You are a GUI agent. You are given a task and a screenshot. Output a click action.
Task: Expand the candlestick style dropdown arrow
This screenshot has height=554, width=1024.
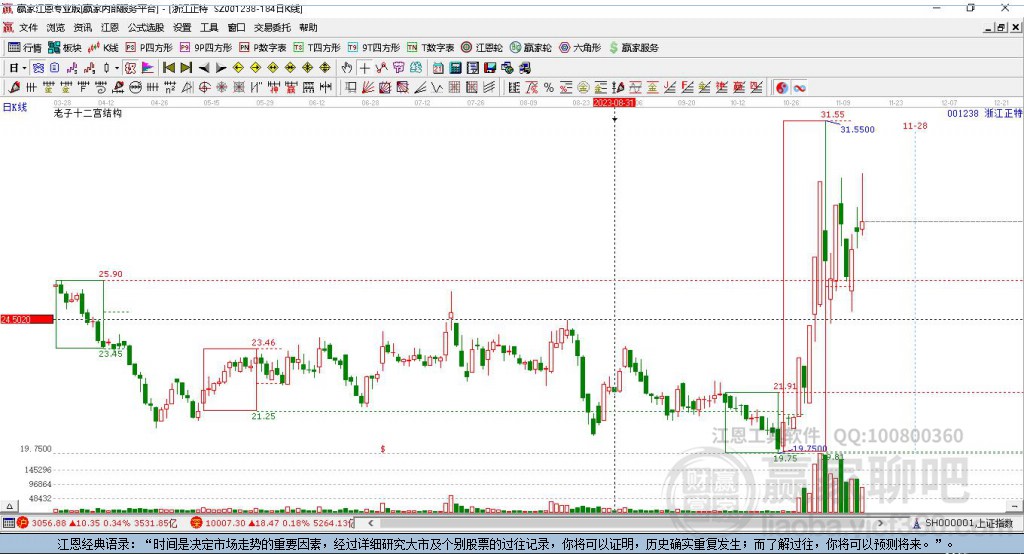(x=117, y=68)
